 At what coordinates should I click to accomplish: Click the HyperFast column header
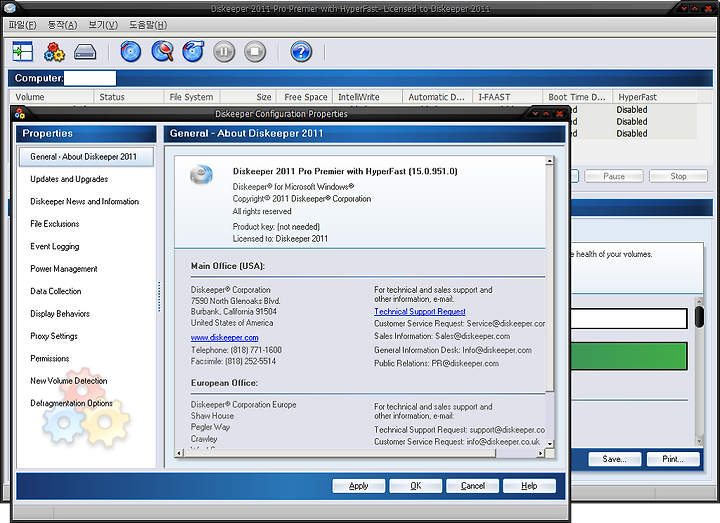[655, 97]
